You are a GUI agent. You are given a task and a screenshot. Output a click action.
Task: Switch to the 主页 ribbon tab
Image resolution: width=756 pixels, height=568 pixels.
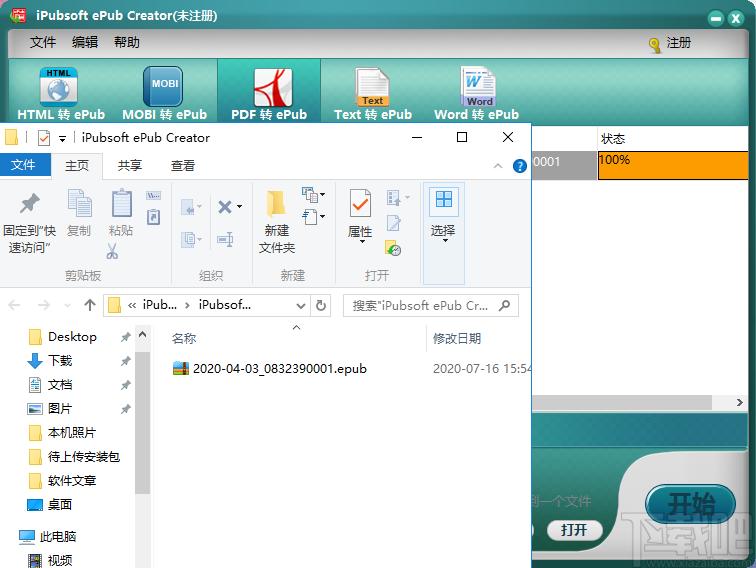(77, 165)
